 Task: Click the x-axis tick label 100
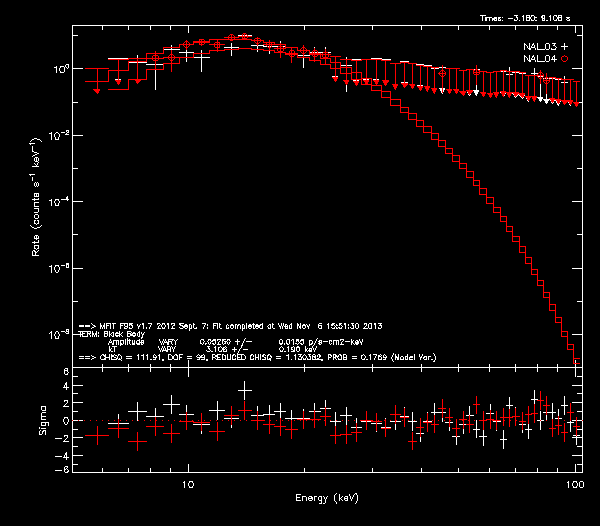point(575,484)
